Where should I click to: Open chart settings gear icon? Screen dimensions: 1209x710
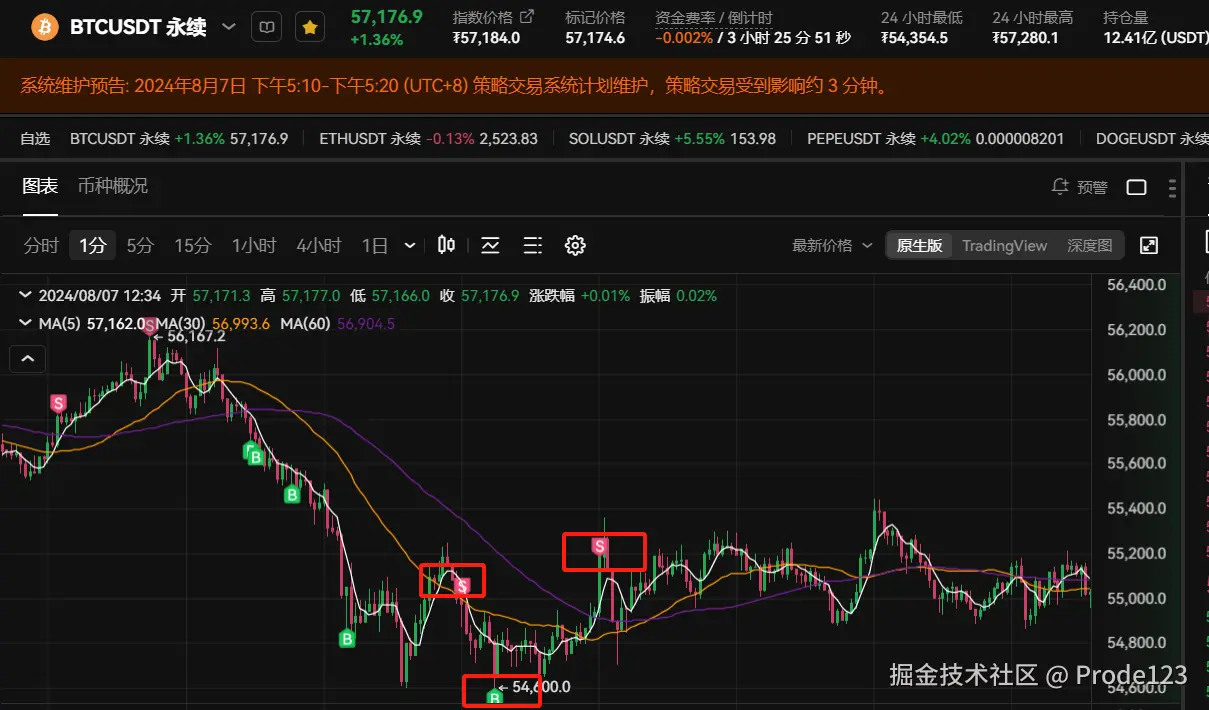pyautogui.click(x=575, y=245)
